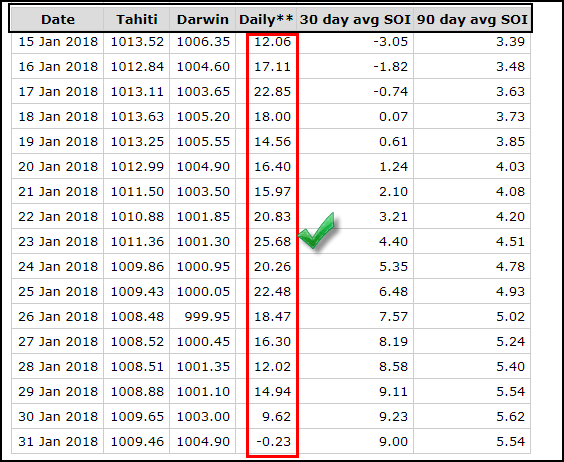Select the 31 Jan 2018 date cell
This screenshot has width=564, height=462.
coord(58,441)
